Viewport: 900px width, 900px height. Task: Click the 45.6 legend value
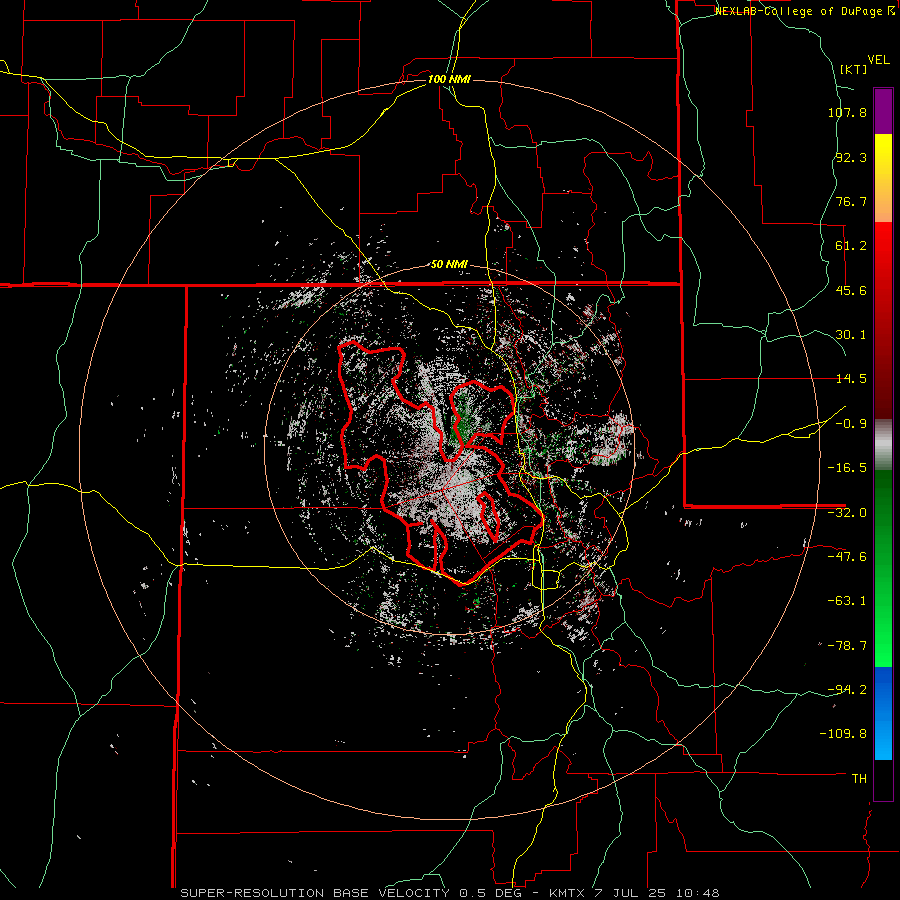coord(851,290)
